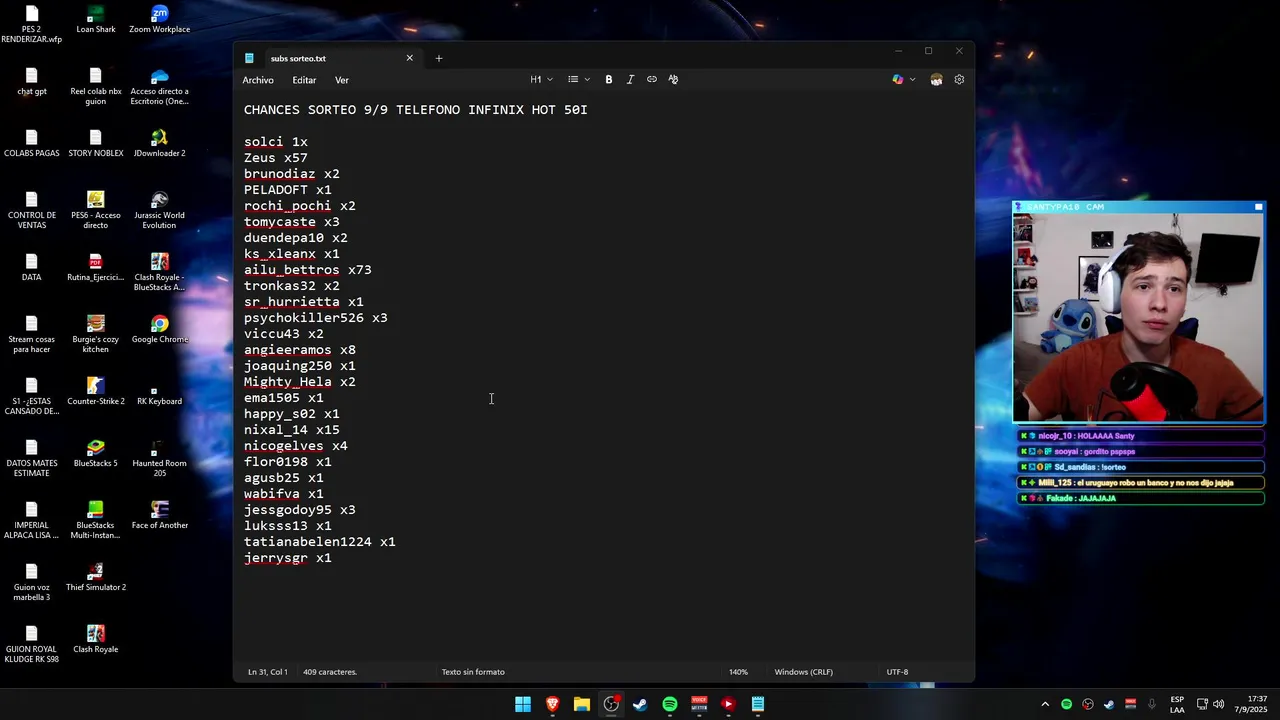Click the line 'tatianabelen1224 x1'
Viewport: 1280px width, 720px height.
click(320, 542)
